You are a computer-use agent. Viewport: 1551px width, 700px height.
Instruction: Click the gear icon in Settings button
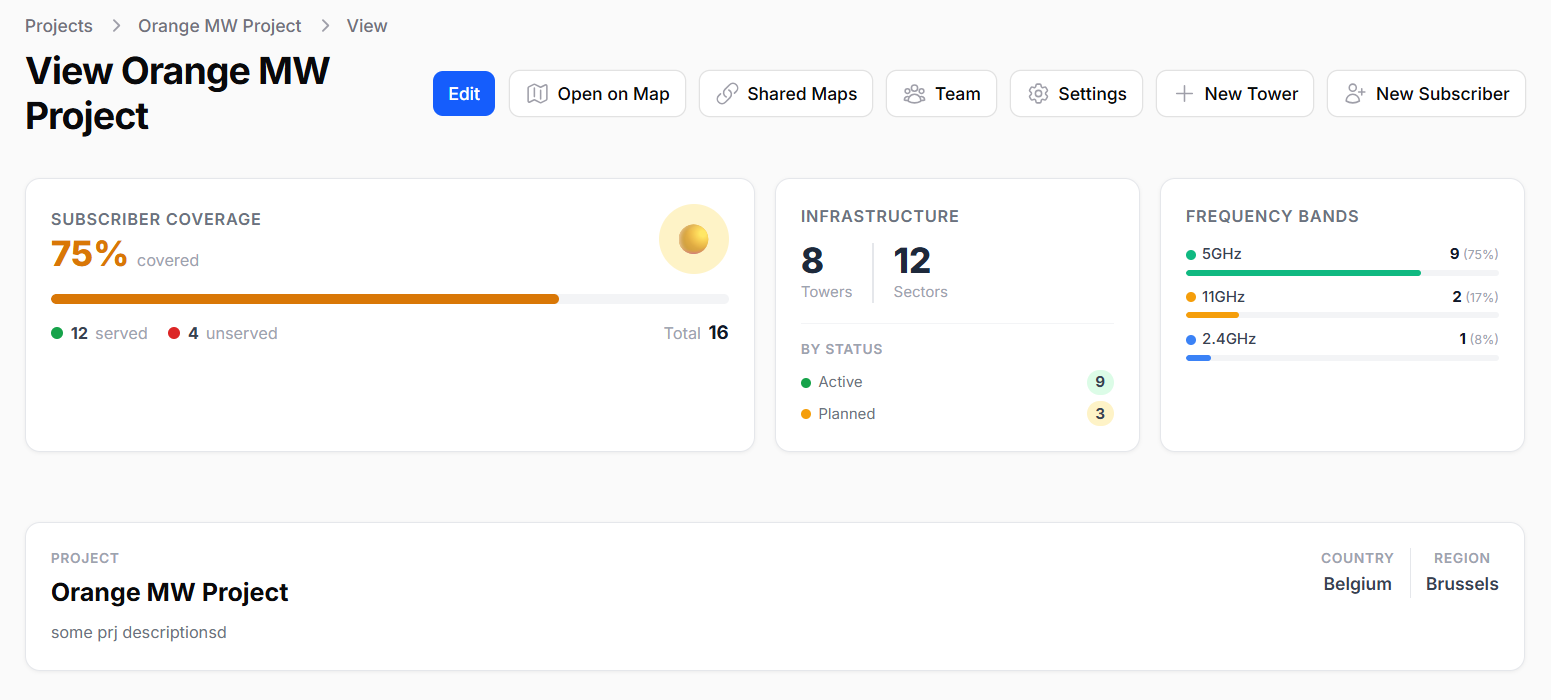coord(1038,94)
